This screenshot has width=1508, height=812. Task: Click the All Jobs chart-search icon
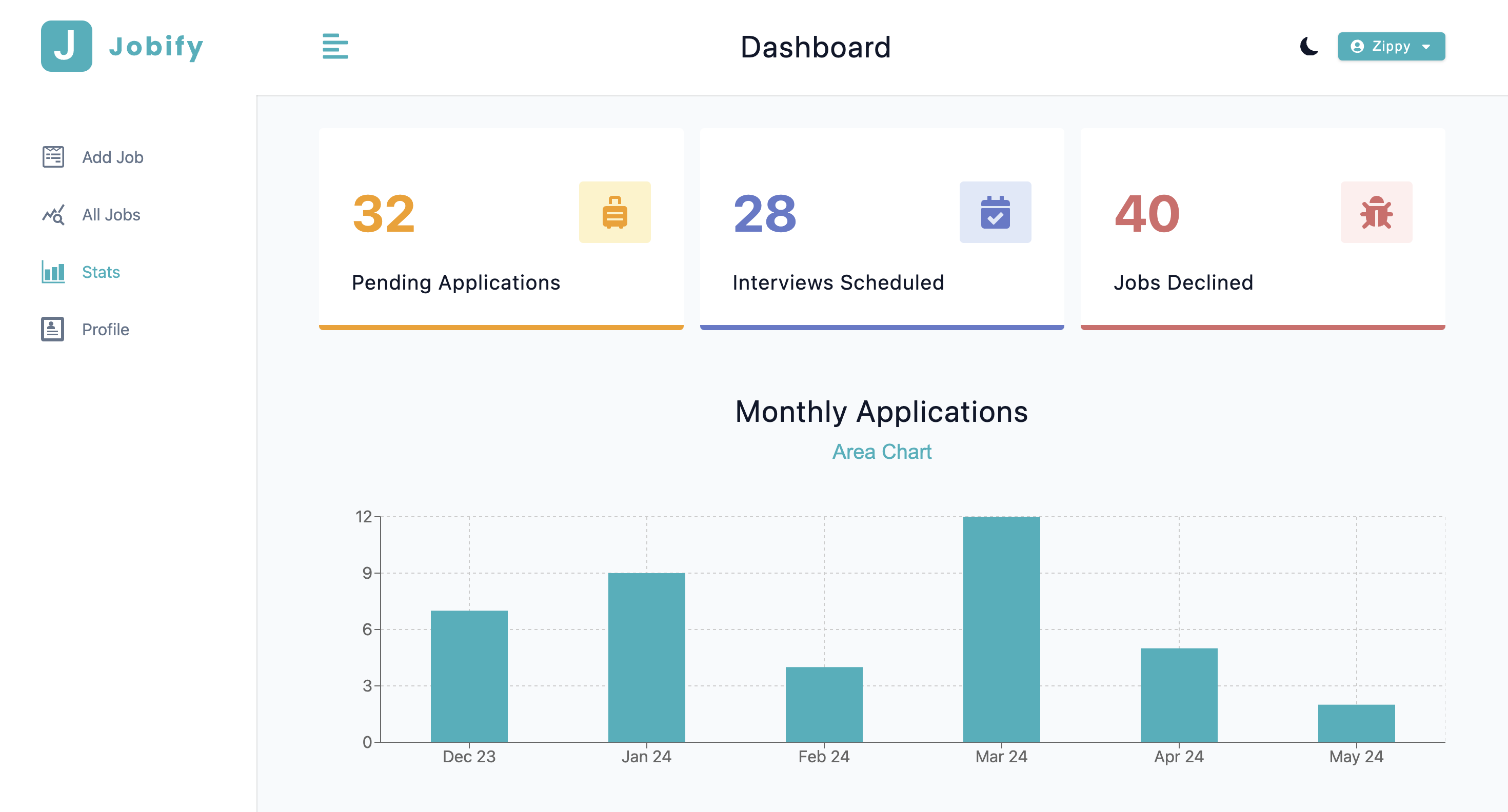[53, 215]
